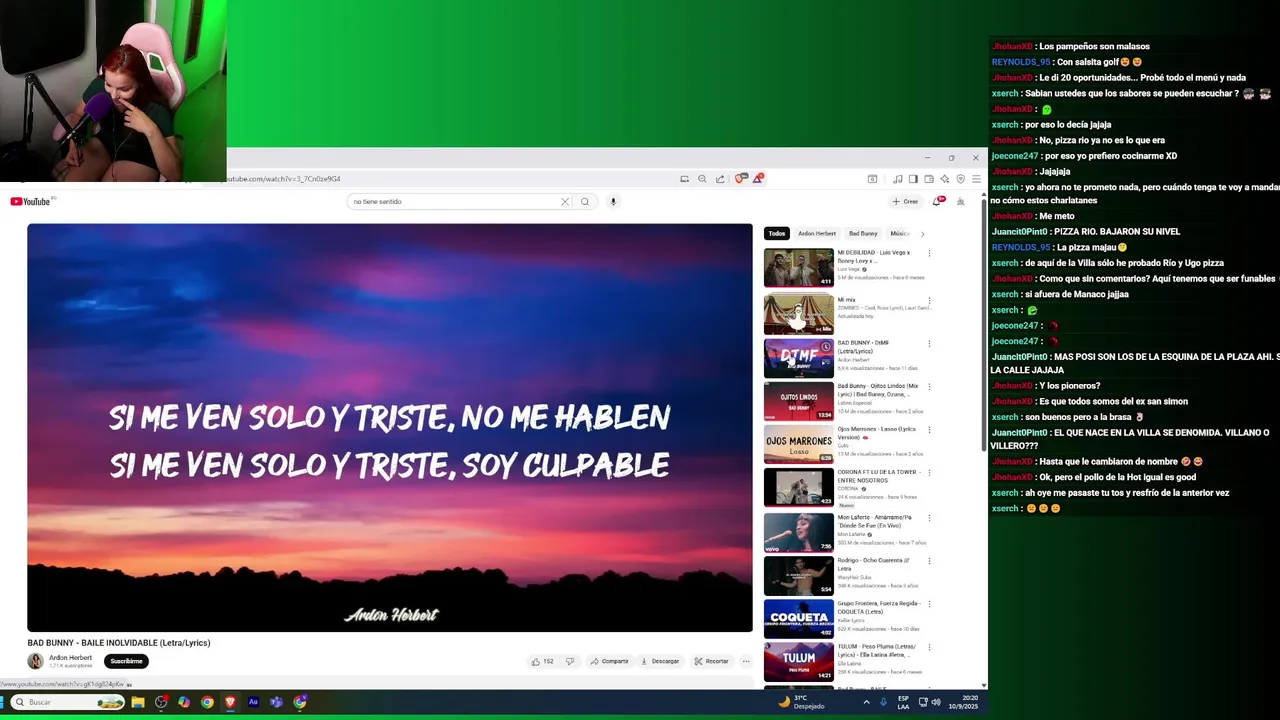1280x720 pixels.
Task: Open options for Mon Laferte video
Action: (x=929, y=518)
